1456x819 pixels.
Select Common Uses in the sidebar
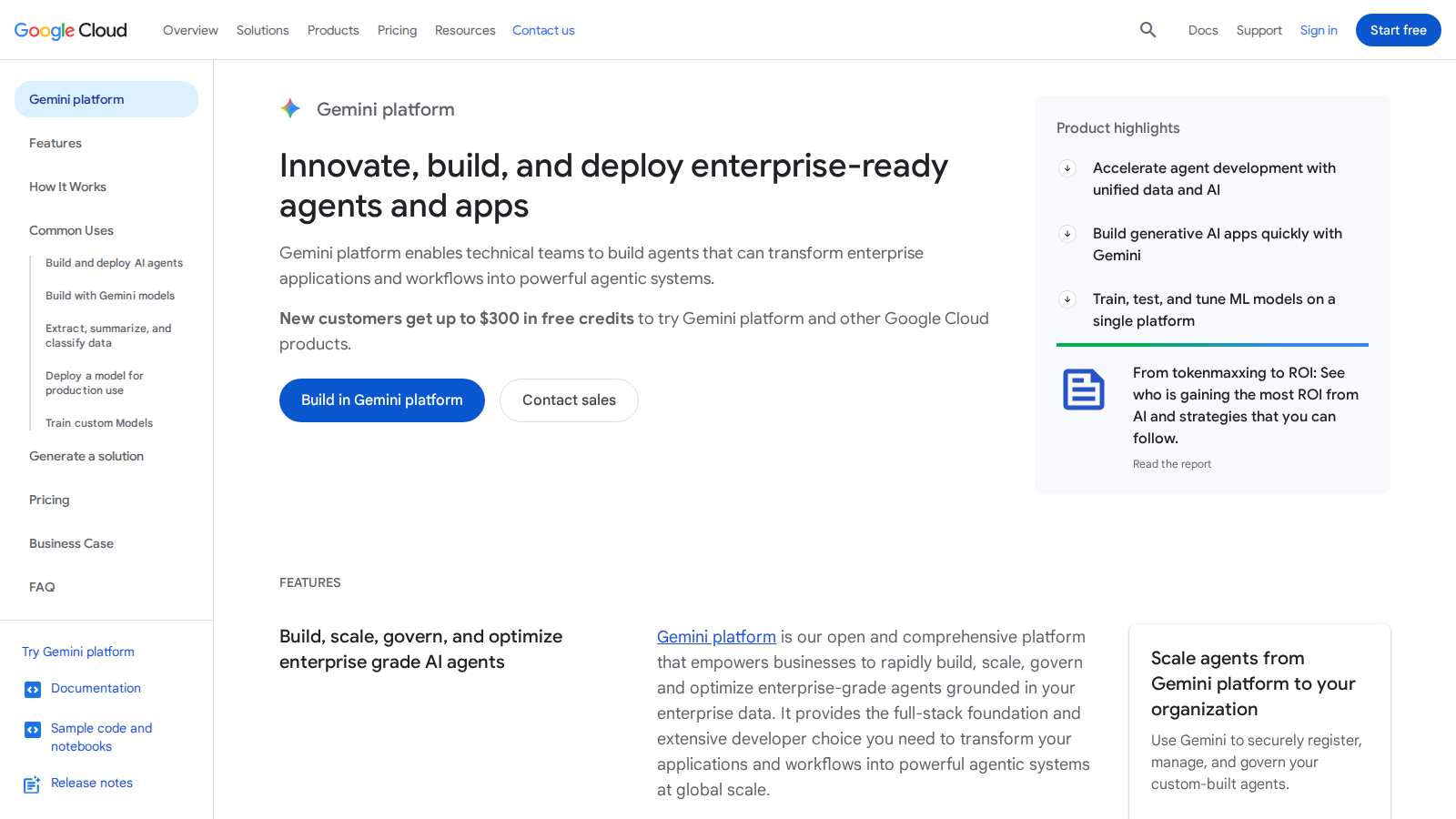pyautogui.click(x=71, y=230)
